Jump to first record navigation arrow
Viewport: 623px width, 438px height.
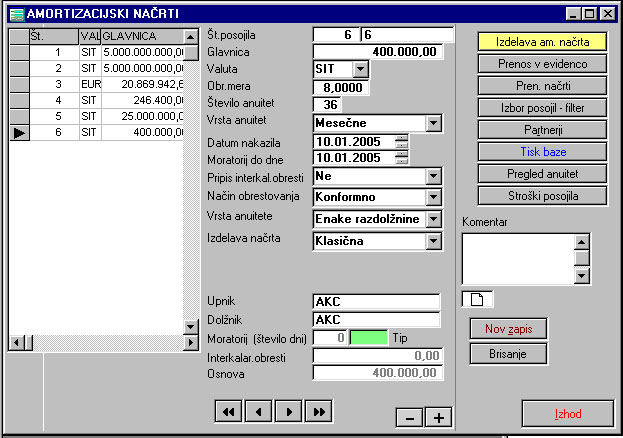coord(228,412)
